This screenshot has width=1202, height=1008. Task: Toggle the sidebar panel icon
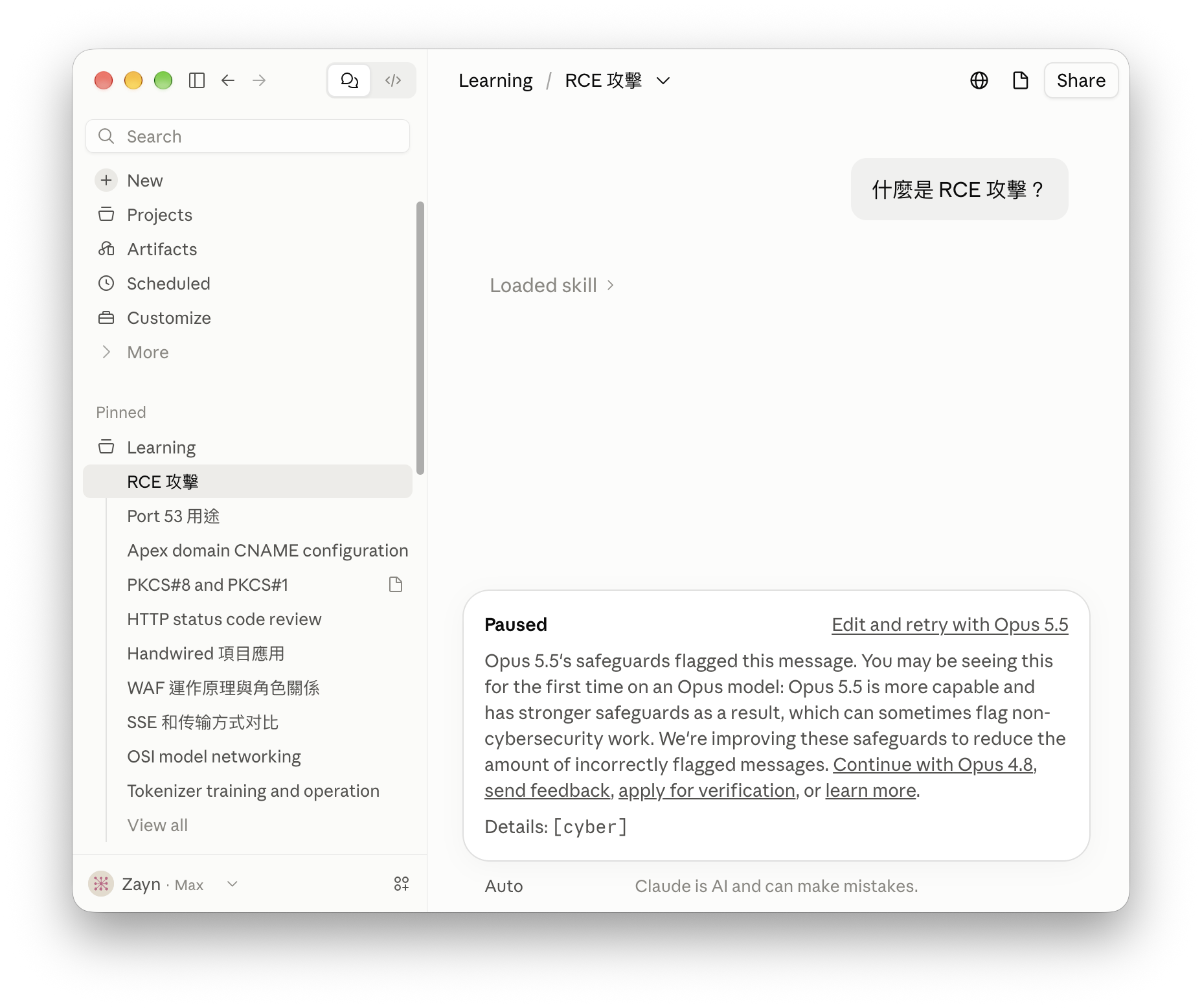(197, 80)
